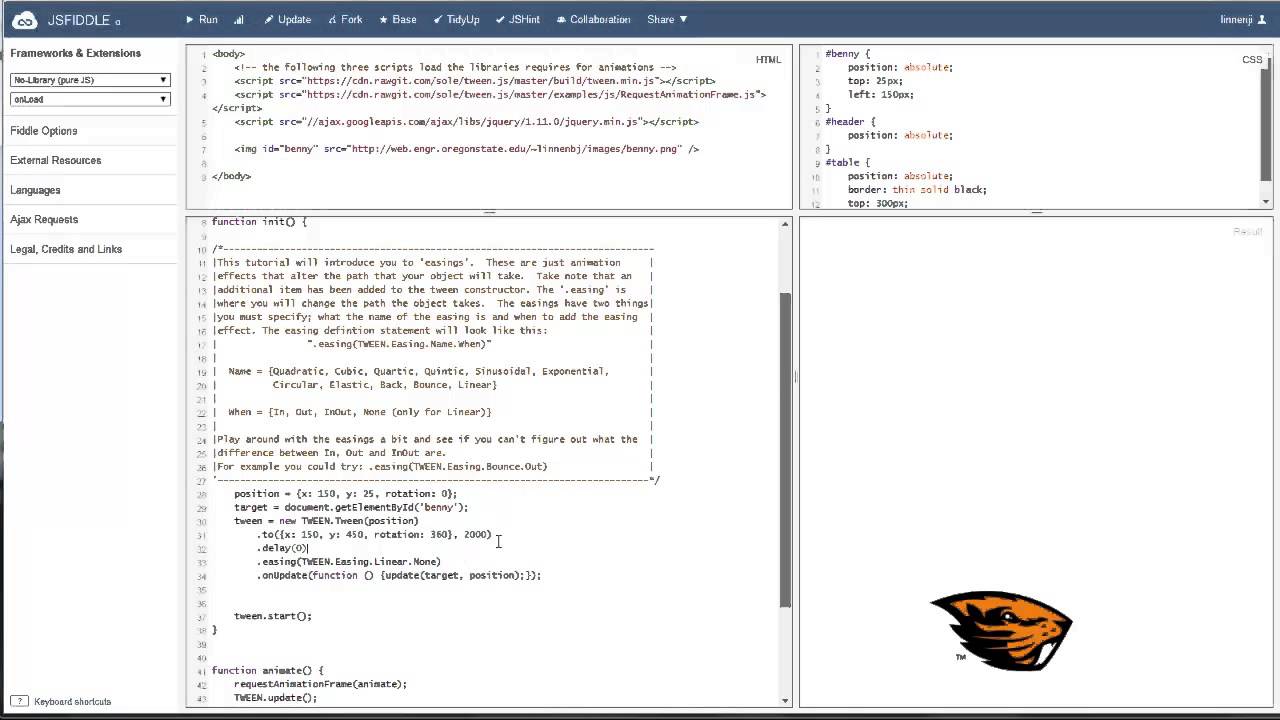The image size is (1280, 720).
Task: Click the .delay(0) line in the code
Action: tap(282, 548)
